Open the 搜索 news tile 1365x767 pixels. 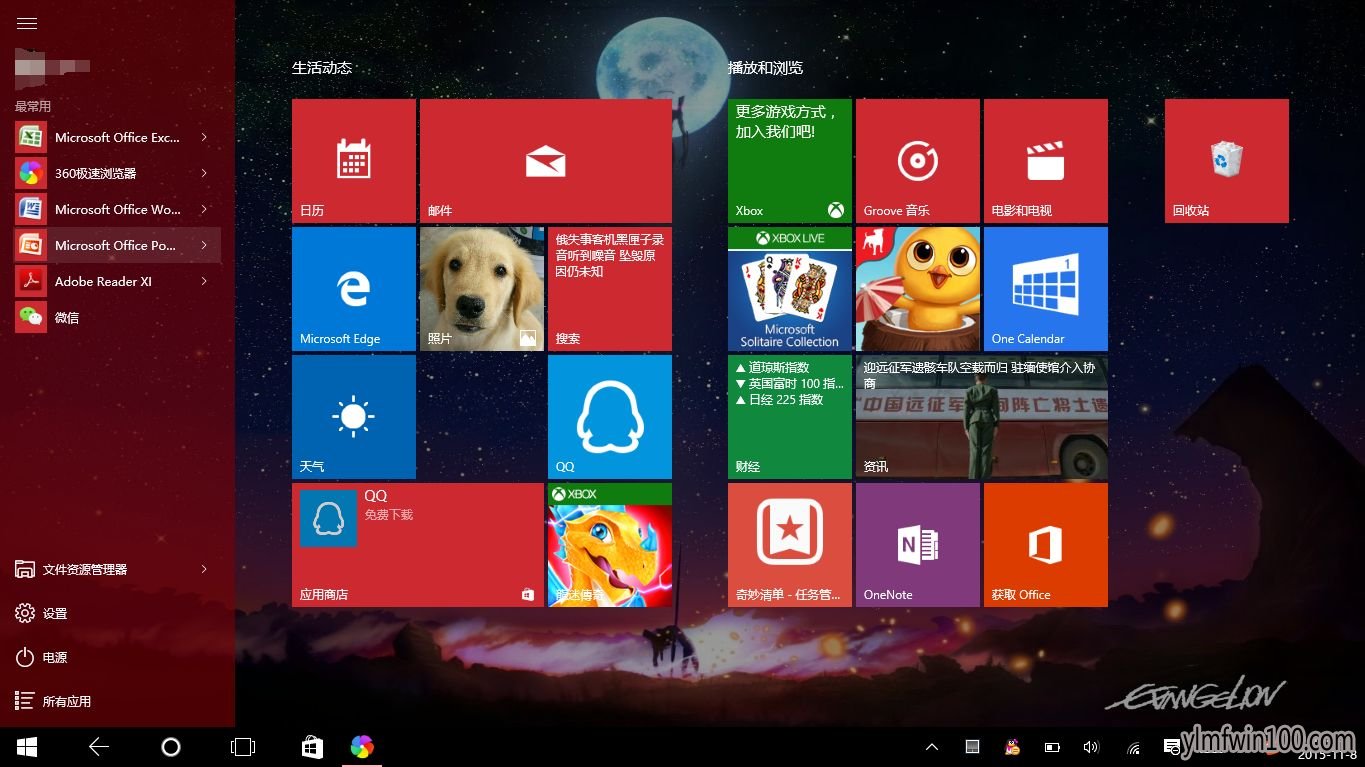click(610, 289)
